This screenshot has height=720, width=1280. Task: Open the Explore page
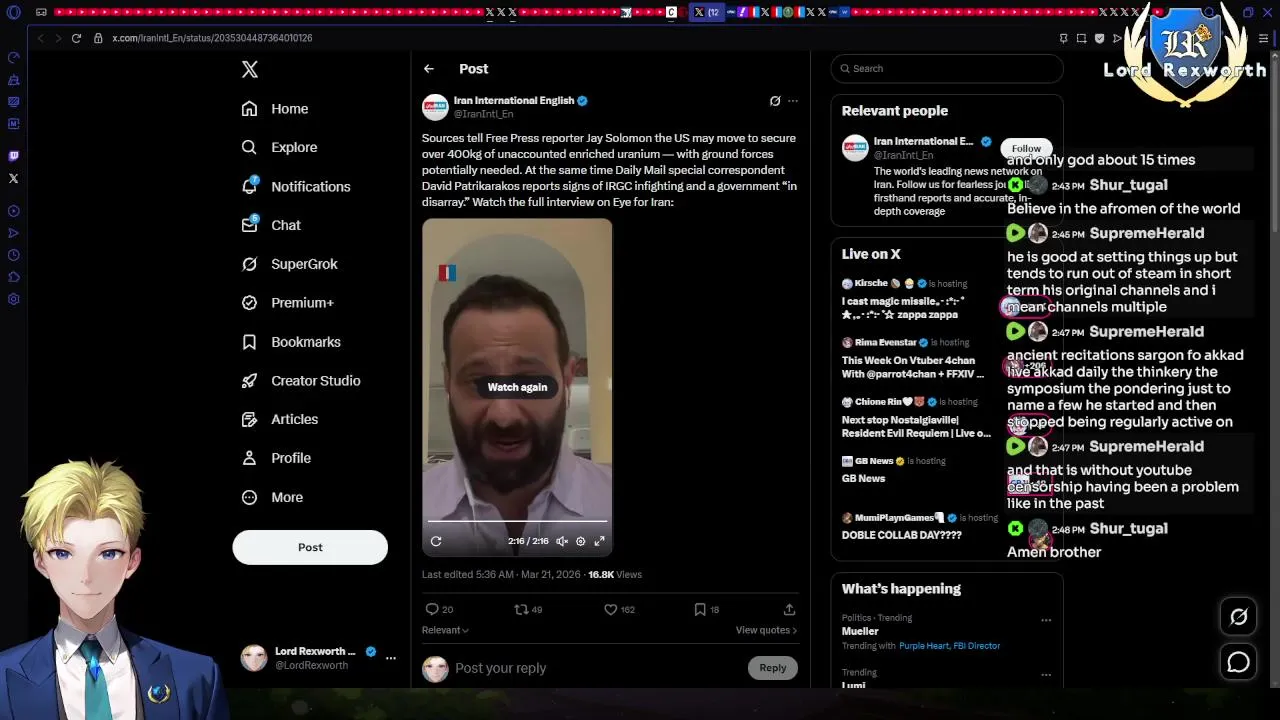pos(279,147)
